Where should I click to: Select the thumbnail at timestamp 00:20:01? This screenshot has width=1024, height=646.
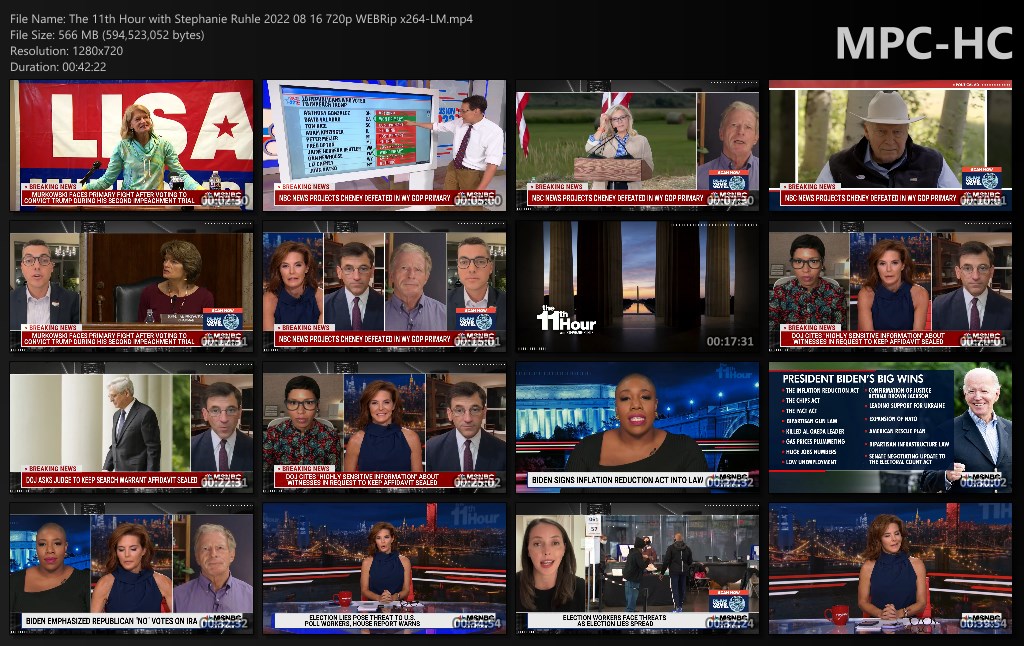tap(890, 286)
